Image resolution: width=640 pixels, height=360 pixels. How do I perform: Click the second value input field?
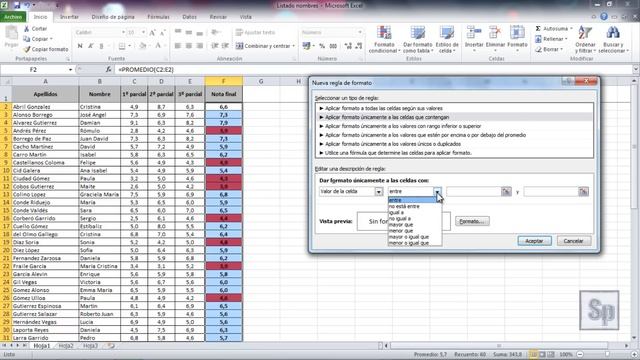coord(551,191)
